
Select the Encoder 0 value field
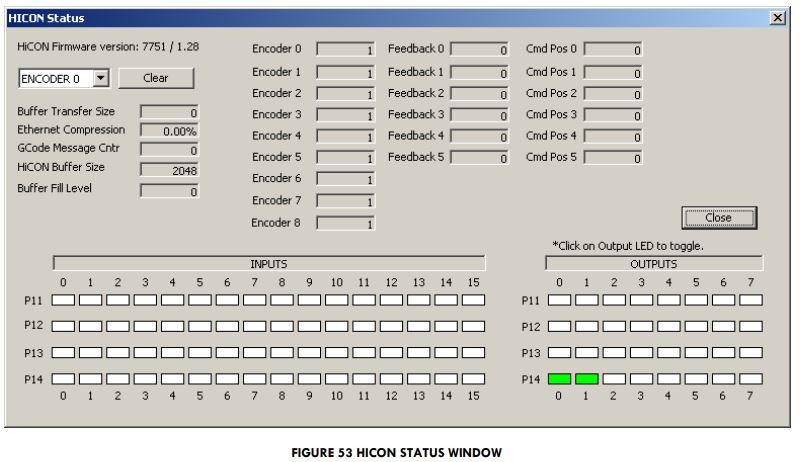(x=346, y=49)
